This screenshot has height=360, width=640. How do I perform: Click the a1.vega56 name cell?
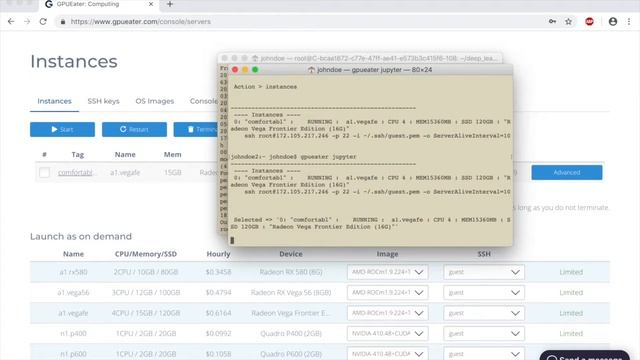tap(73, 293)
